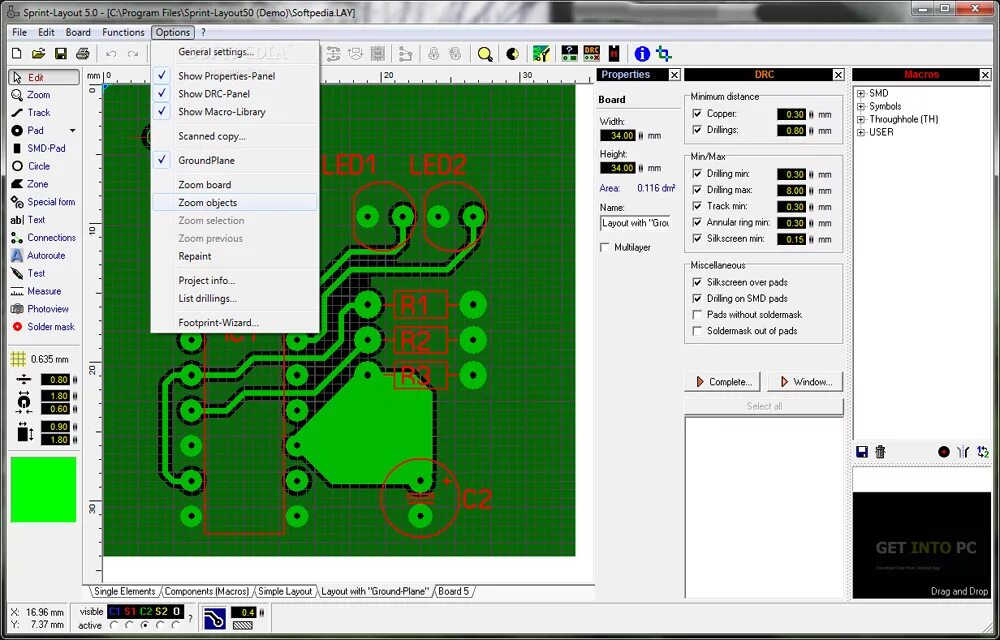Open the USER macros category

tap(861, 131)
